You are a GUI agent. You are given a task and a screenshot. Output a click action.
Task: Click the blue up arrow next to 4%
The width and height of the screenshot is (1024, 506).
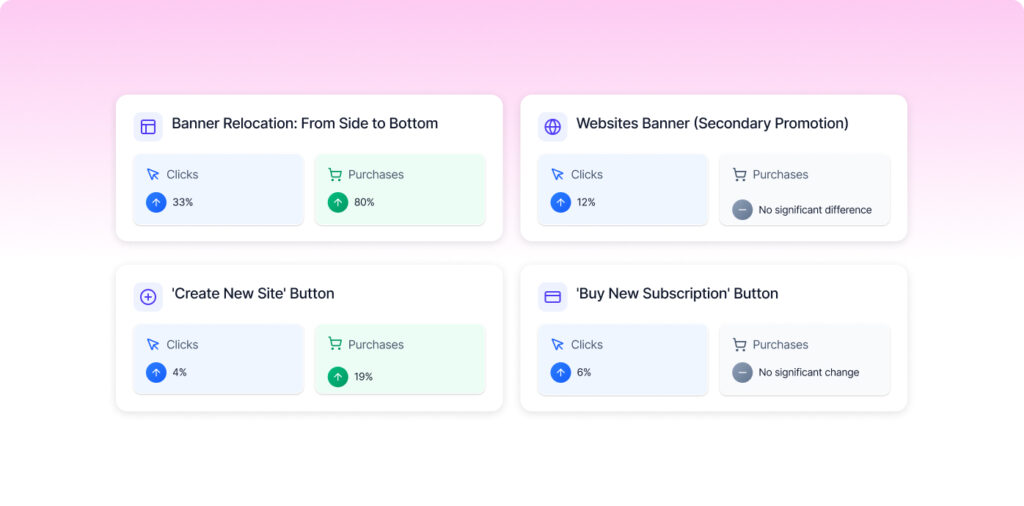(x=156, y=372)
